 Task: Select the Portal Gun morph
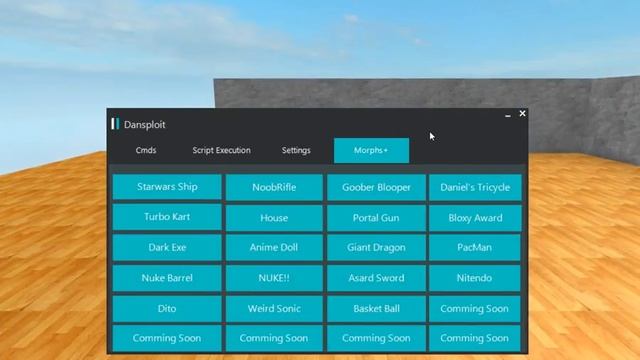click(376, 218)
